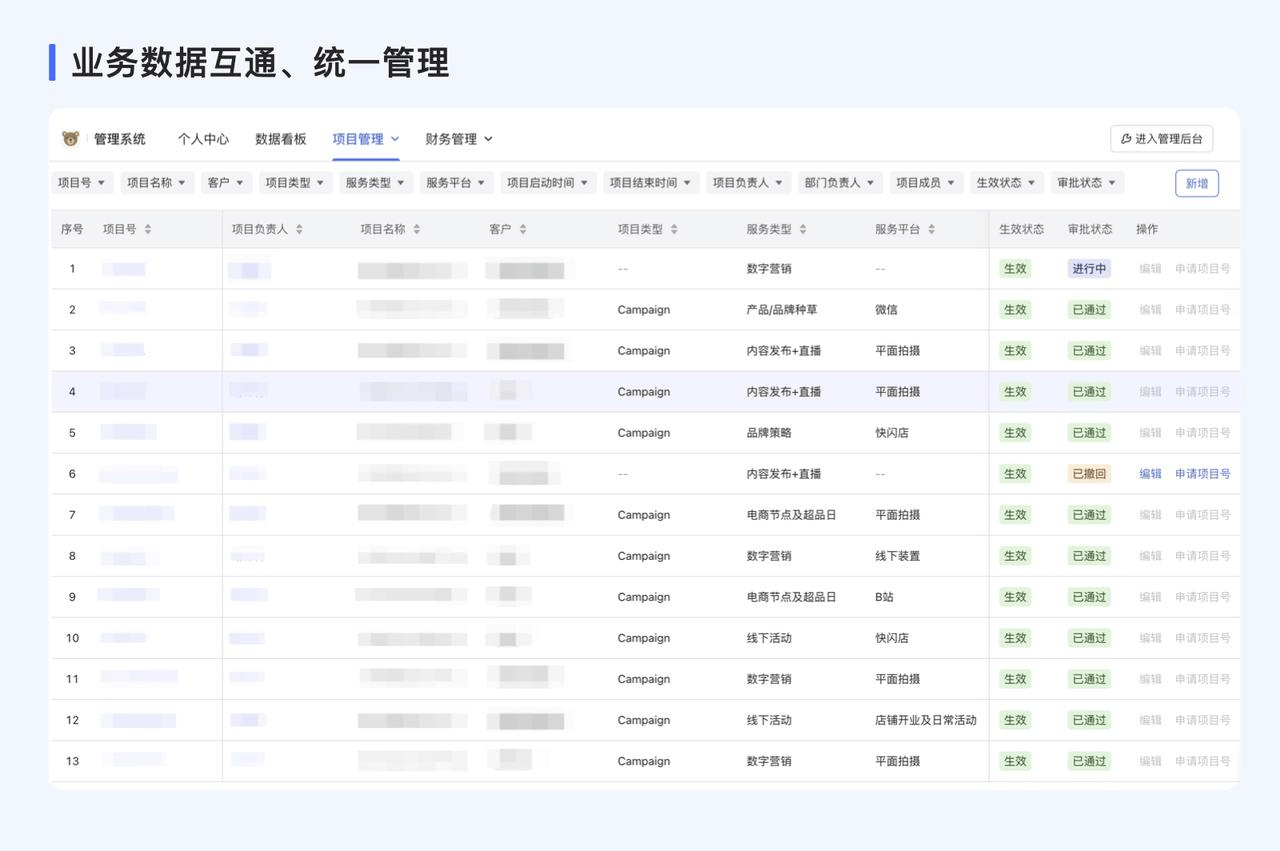1280x851 pixels.
Task: Open 审批状态 filter dropdown
Action: point(1088,183)
